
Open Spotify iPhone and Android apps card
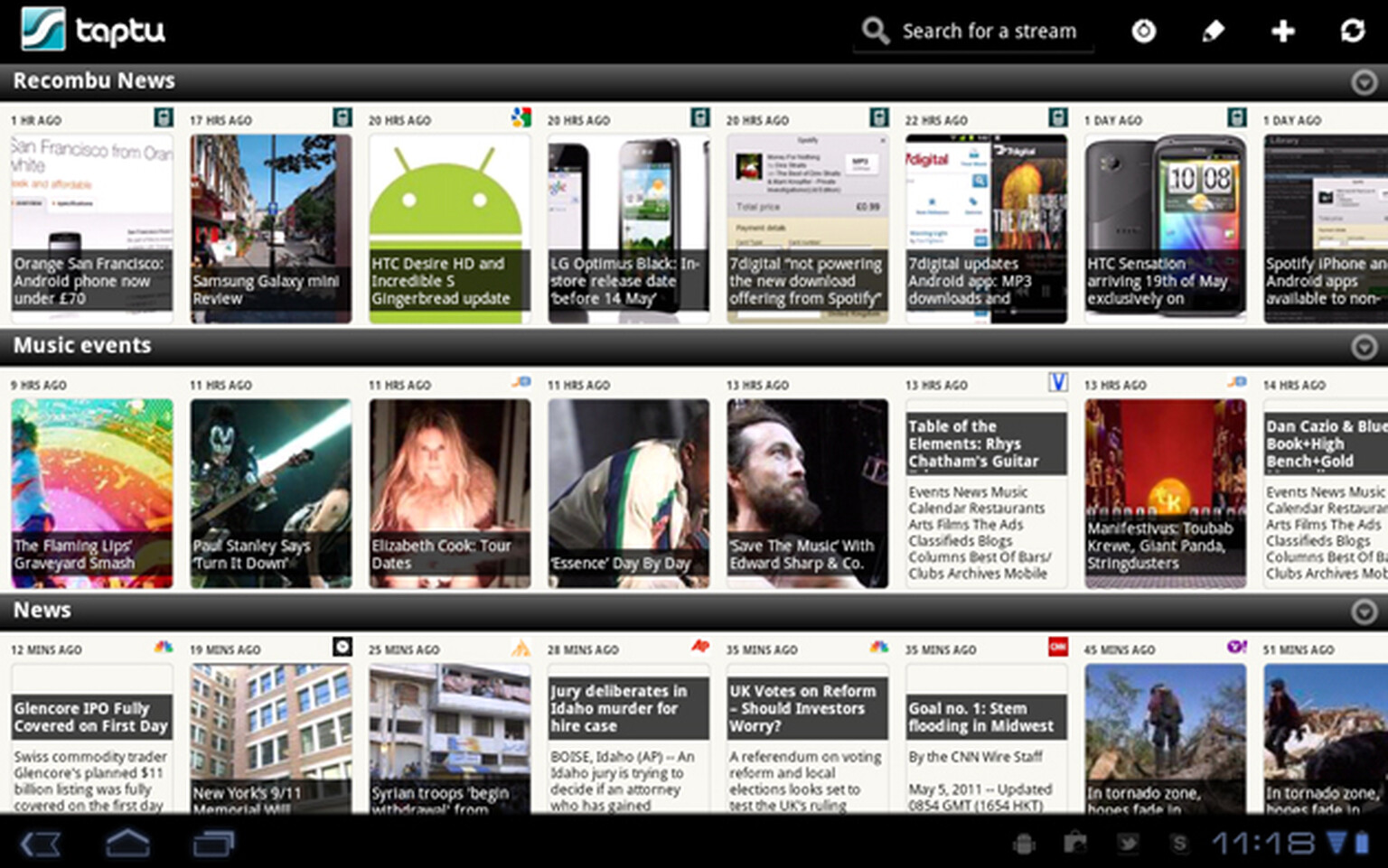pos(1326,229)
